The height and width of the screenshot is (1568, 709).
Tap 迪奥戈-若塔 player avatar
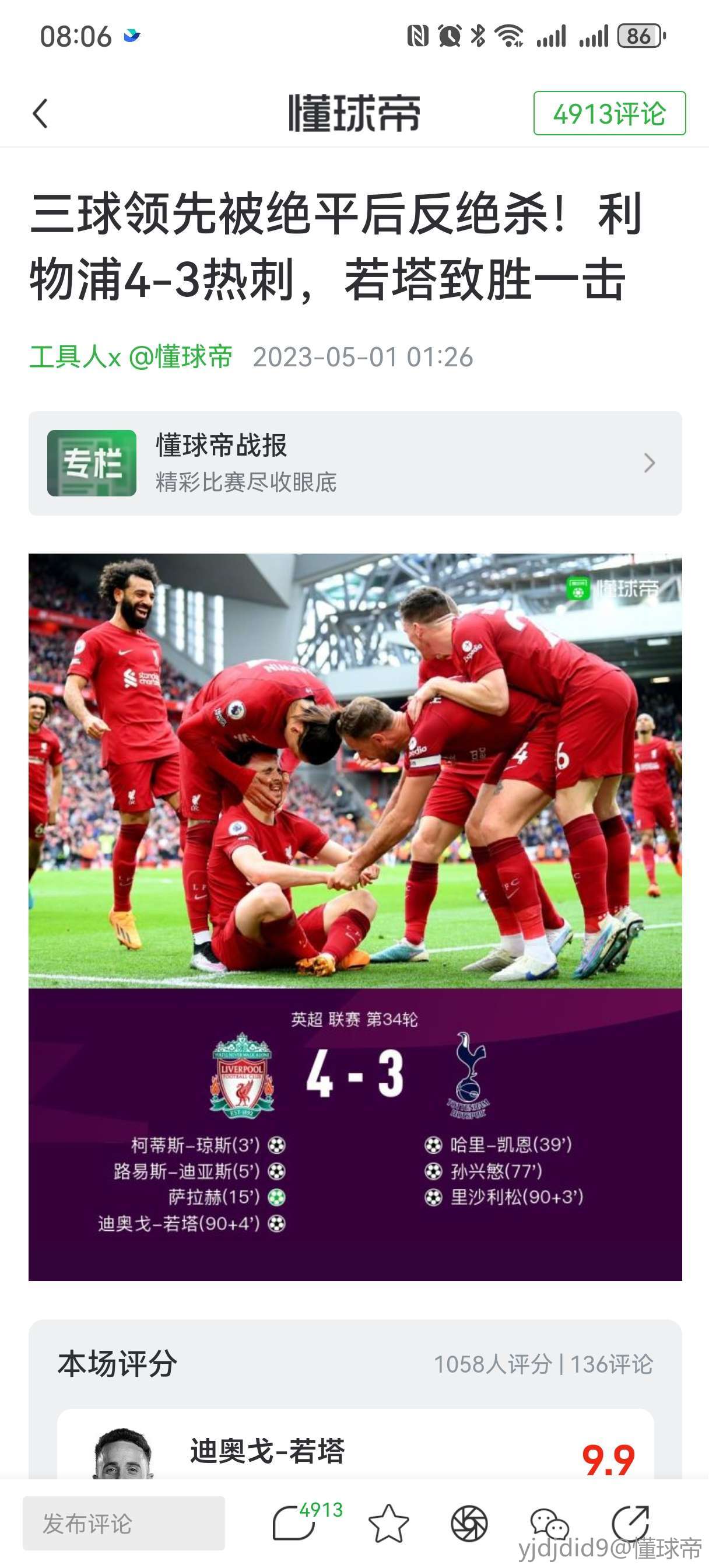(x=124, y=1454)
